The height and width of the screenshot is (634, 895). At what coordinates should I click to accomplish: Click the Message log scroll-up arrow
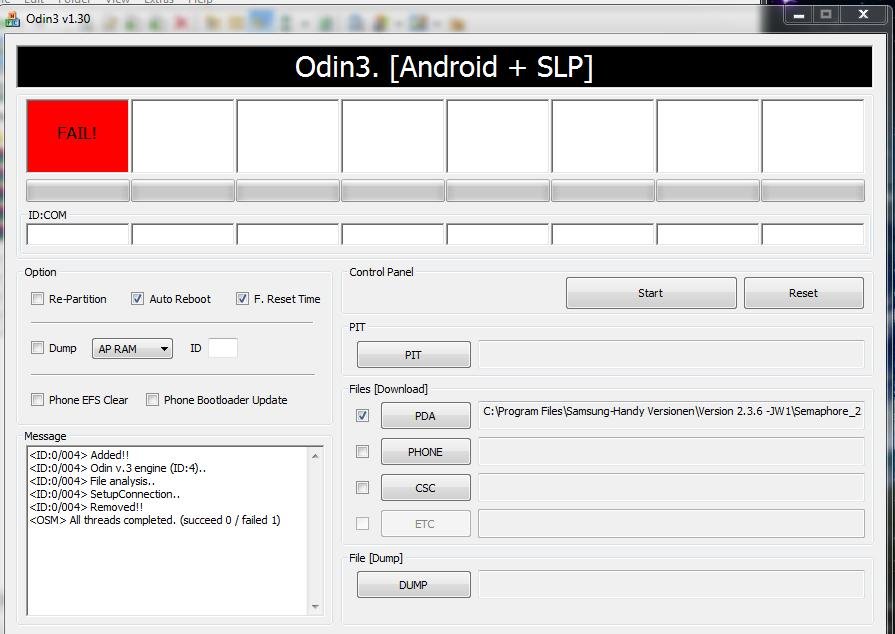point(315,457)
